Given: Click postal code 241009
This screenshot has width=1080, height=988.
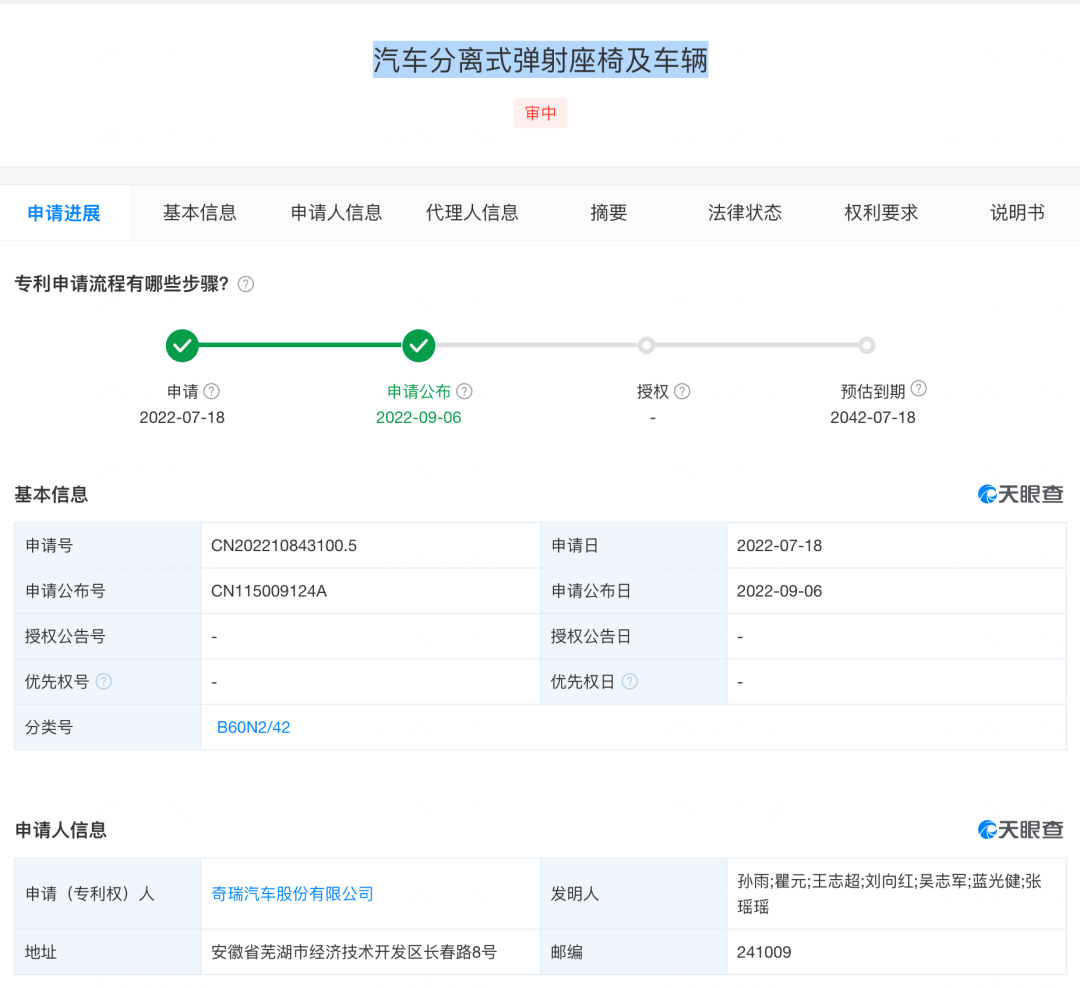Looking at the screenshot, I should click(764, 952).
